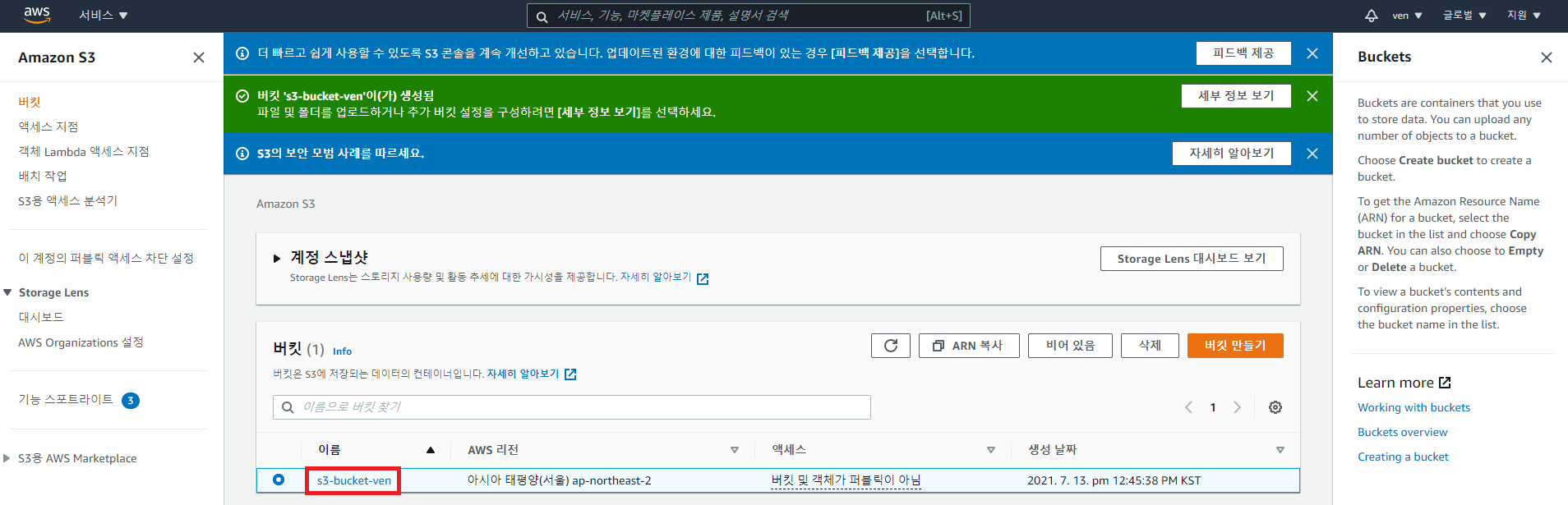Viewport: 1568px width, 505px height.
Task: Open Storage Lens Dashboards
Action: tap(41, 318)
